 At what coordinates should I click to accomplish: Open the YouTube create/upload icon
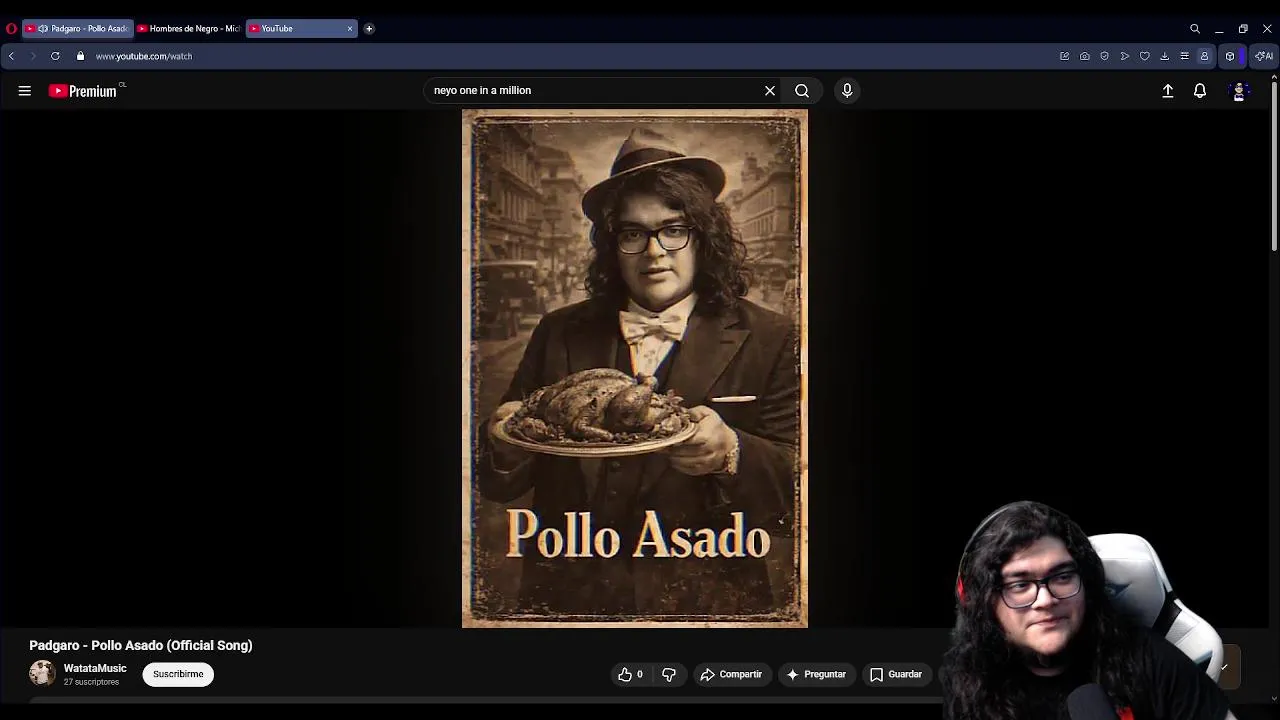tap(1168, 91)
